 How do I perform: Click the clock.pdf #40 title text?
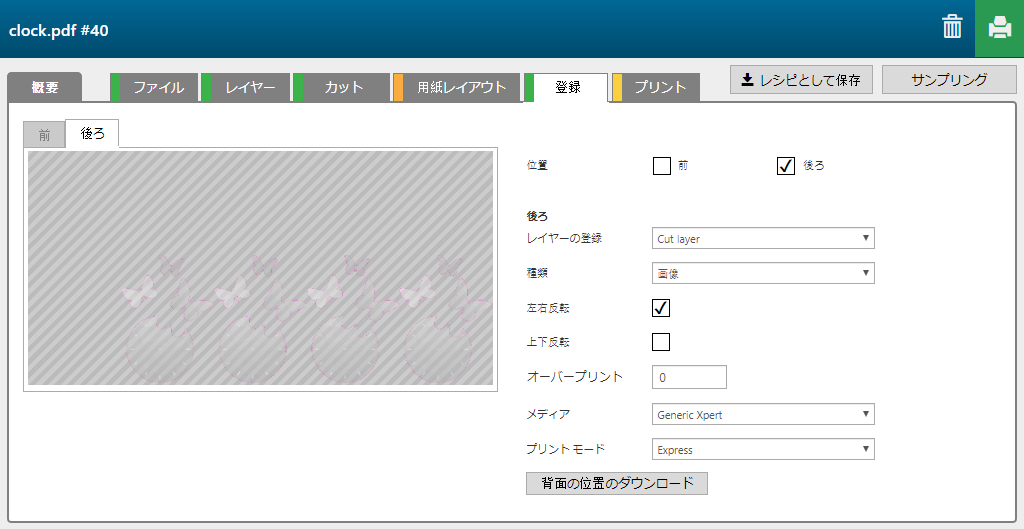tap(59, 31)
